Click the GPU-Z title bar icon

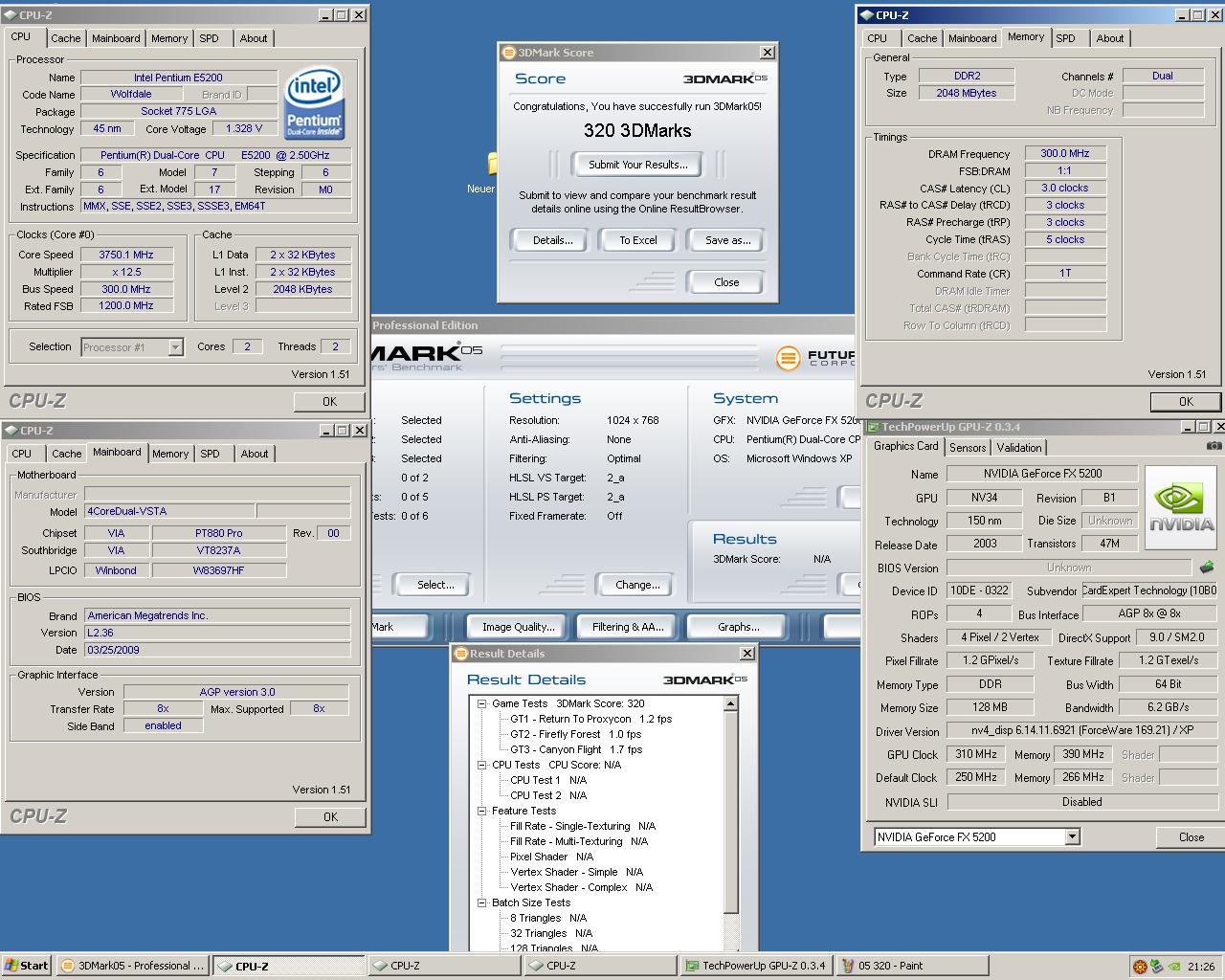pyautogui.click(x=874, y=427)
